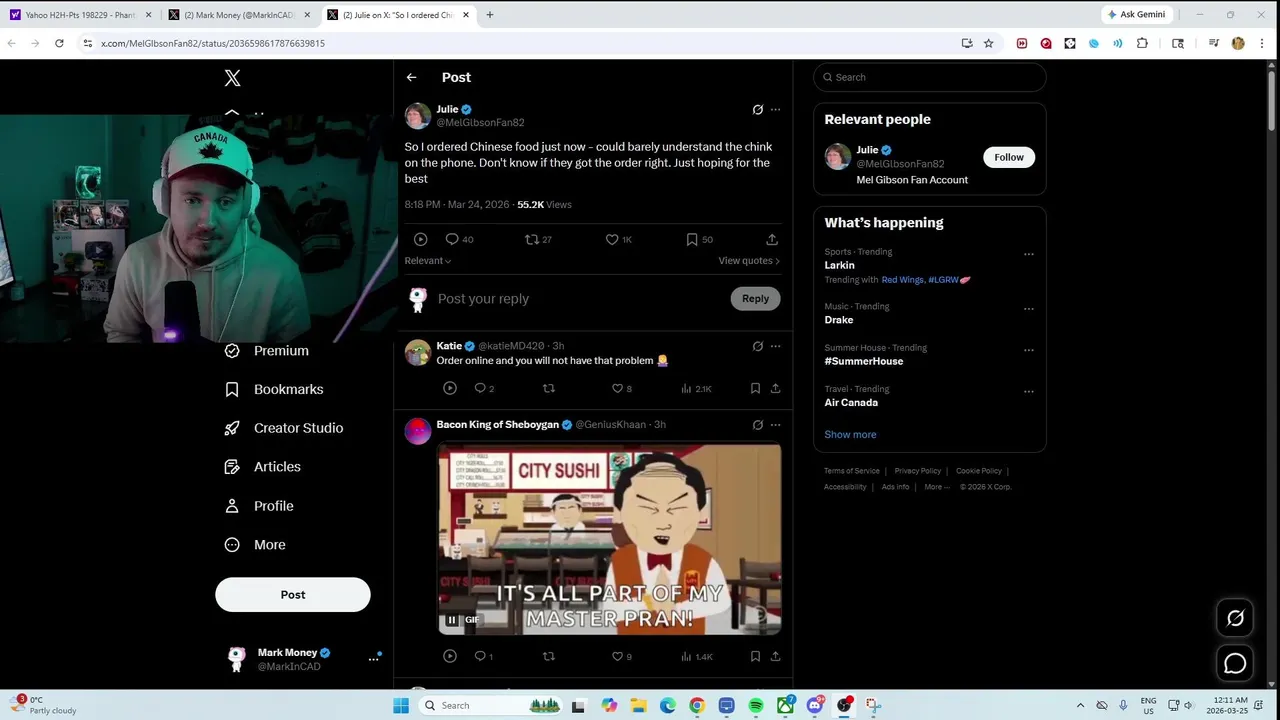Bookmark this page with star icon

tap(988, 43)
